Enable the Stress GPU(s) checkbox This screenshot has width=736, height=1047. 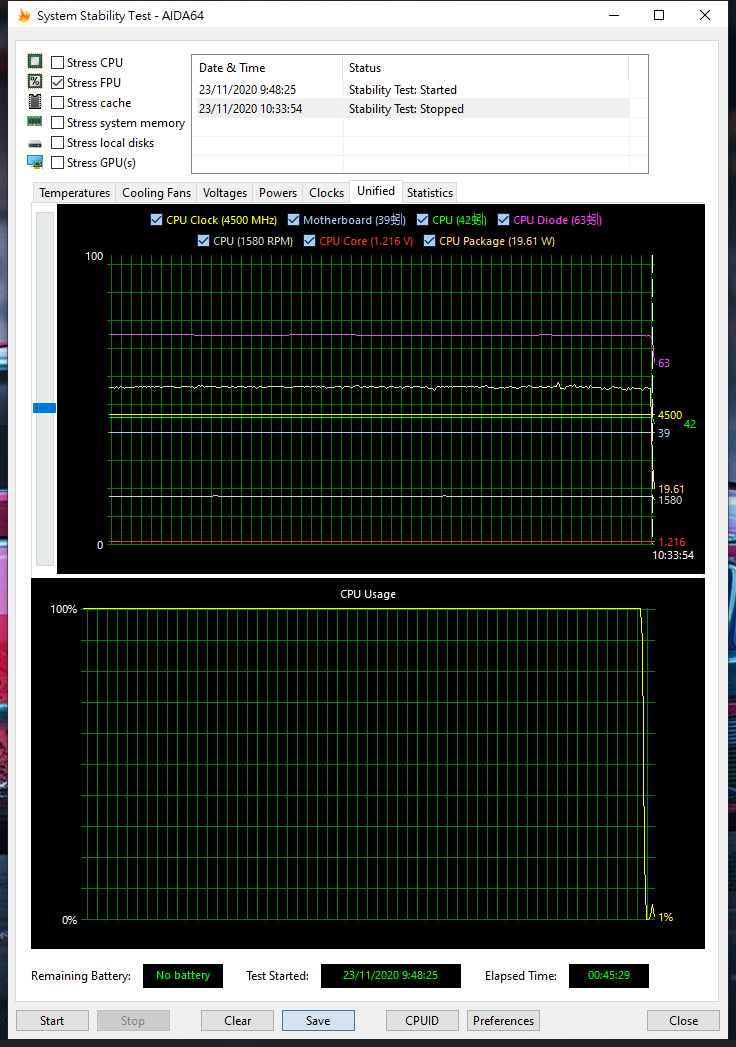point(57,162)
